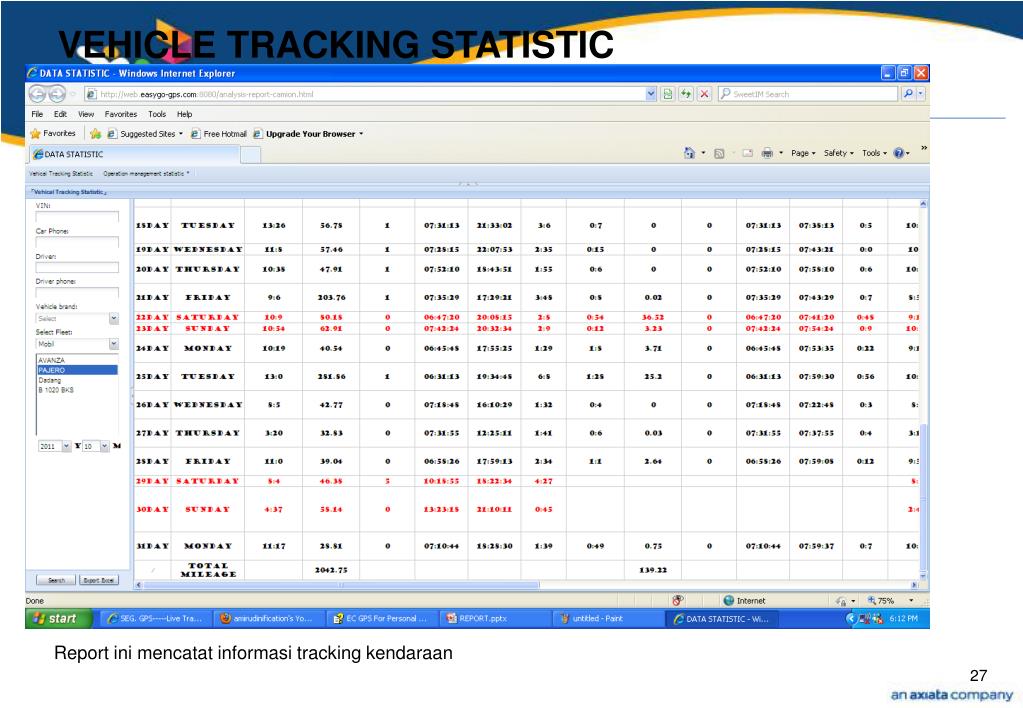Open the Edit menu

point(60,114)
